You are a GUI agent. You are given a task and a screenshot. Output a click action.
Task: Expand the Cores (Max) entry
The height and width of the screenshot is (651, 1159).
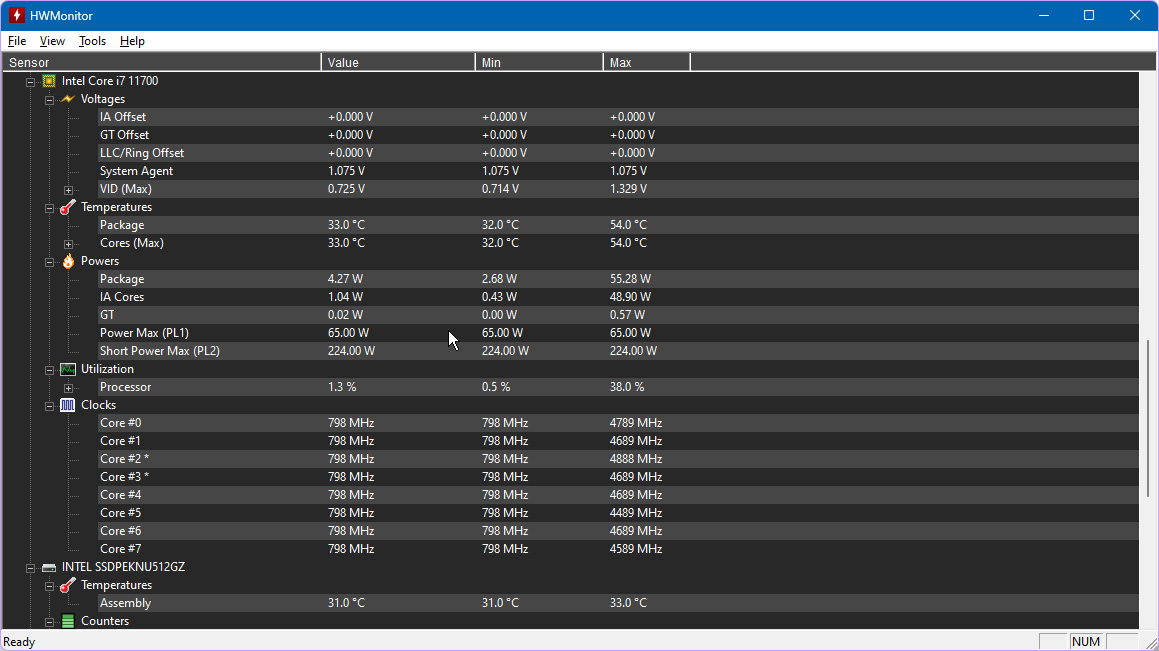click(69, 244)
